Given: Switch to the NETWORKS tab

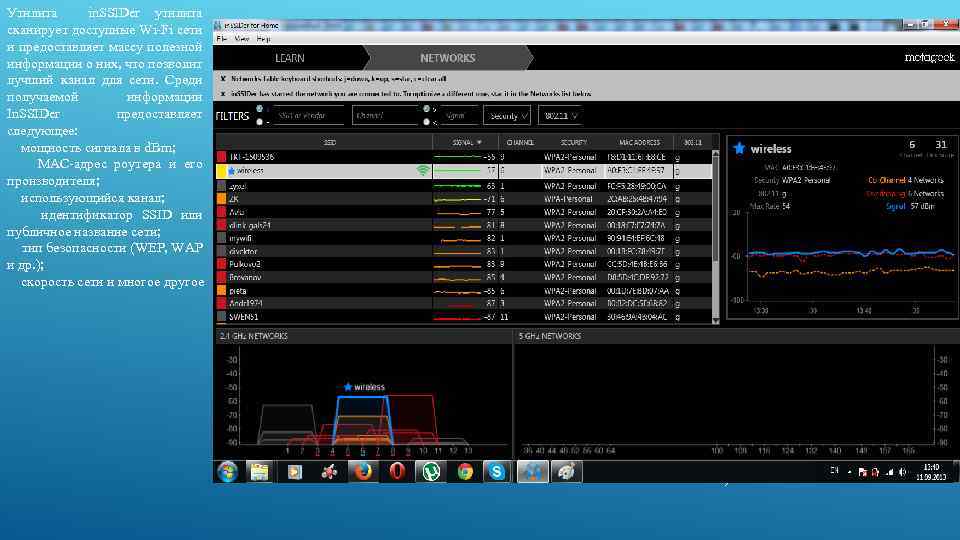Looking at the screenshot, I should click(448, 58).
